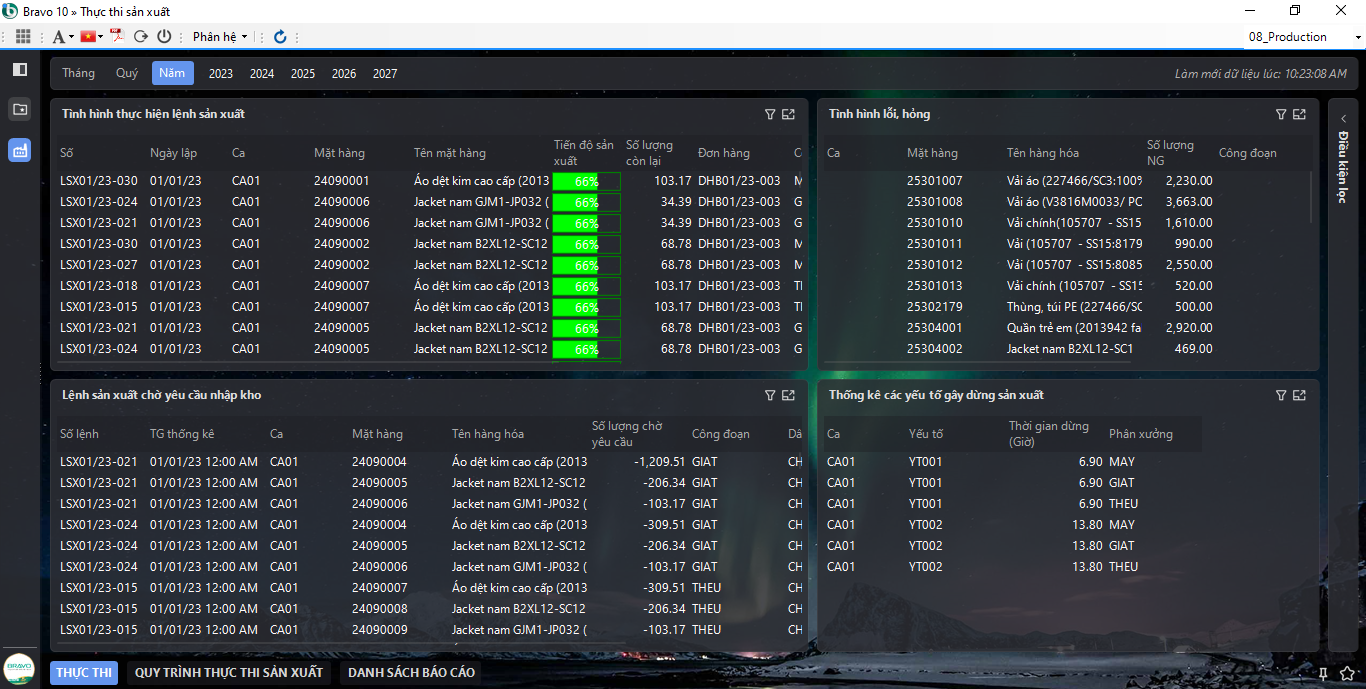Filter the 'Tình hình lỗi, hỏng' panel
Image resolution: width=1366 pixels, height=689 pixels.
tap(1281, 115)
